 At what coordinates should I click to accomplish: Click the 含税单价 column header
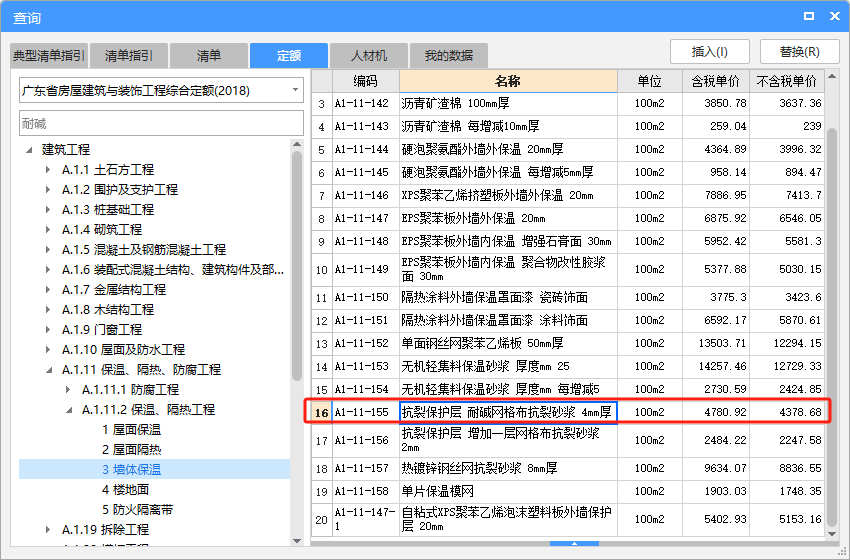716,81
